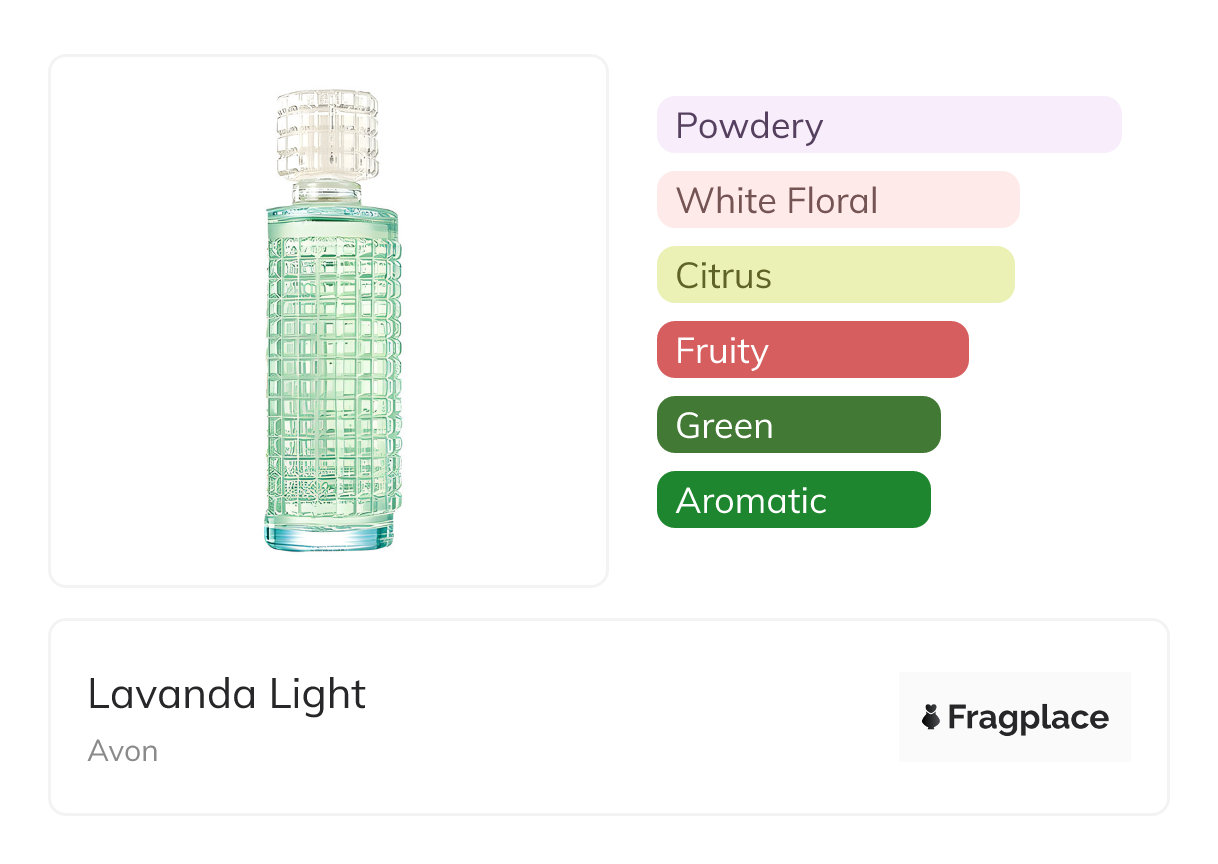Click the word 'Powdery'

pyautogui.click(x=749, y=126)
